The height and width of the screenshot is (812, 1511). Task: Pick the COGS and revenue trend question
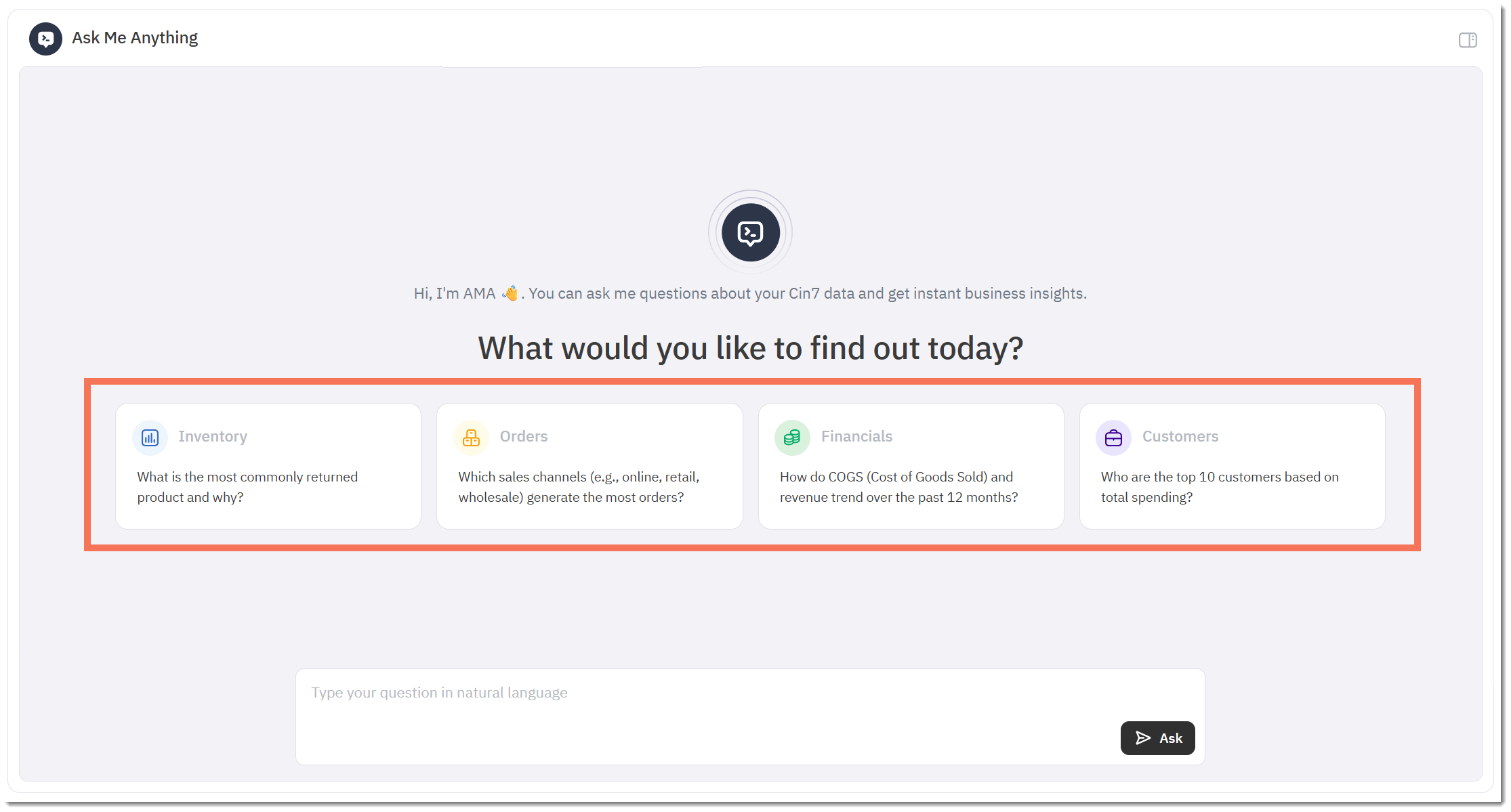[898, 487]
